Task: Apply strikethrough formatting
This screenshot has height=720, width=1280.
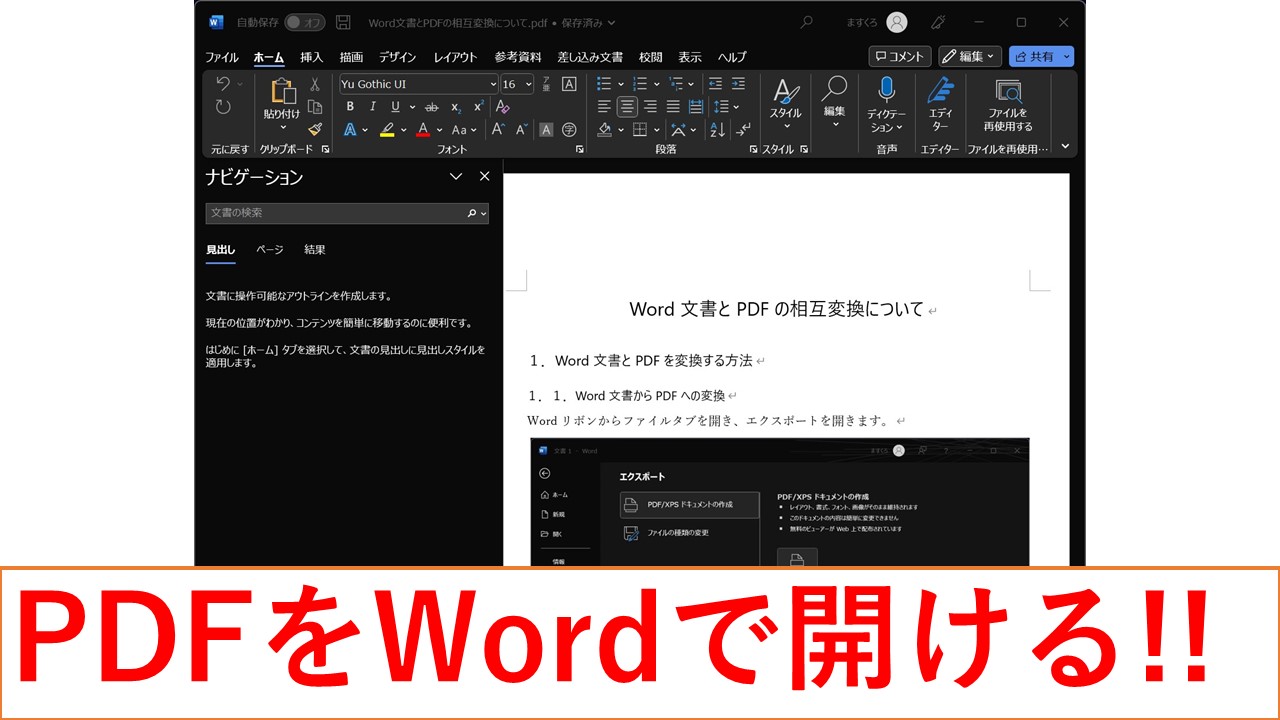Action: [x=431, y=107]
